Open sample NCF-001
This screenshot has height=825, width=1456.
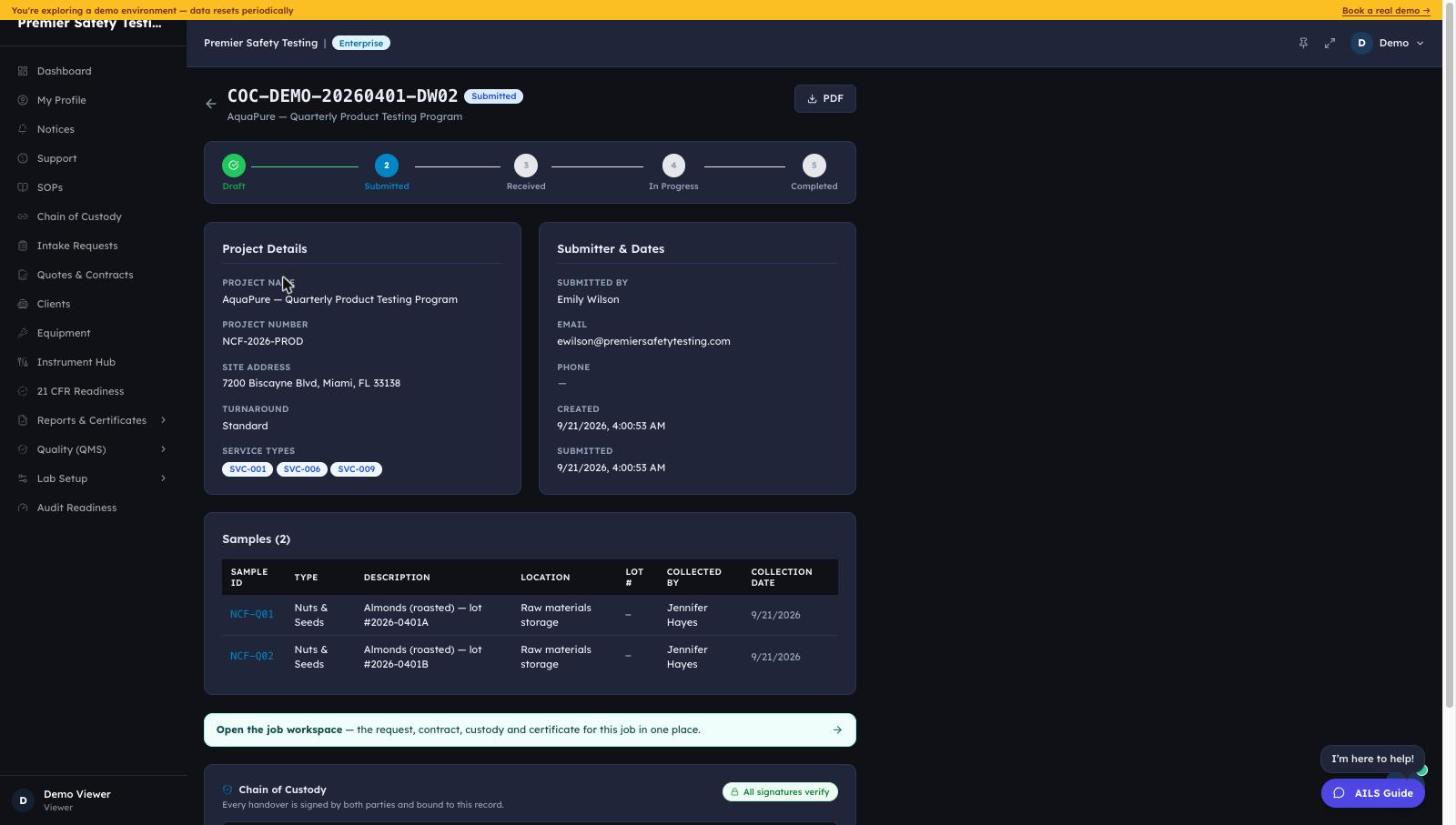(x=251, y=614)
